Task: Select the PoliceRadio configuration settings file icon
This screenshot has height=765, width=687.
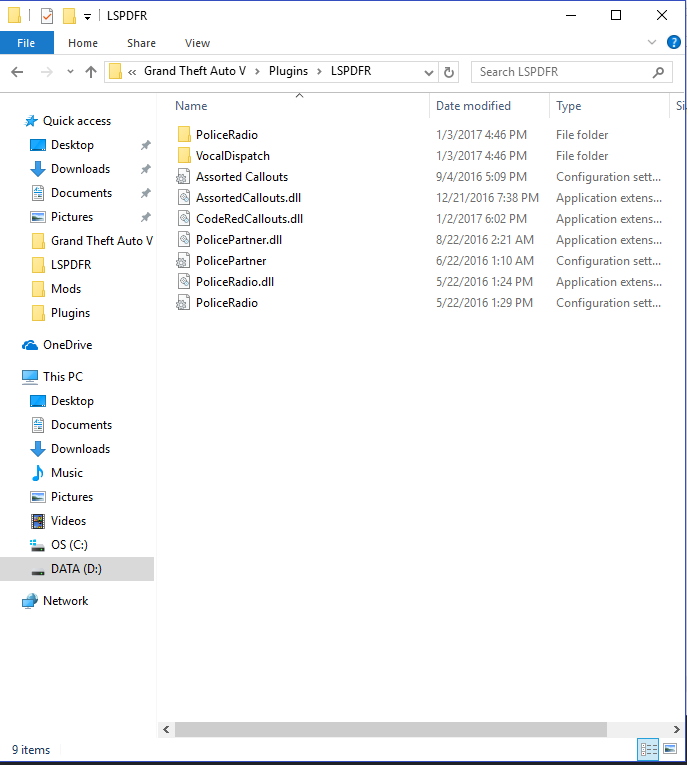Action: click(183, 302)
